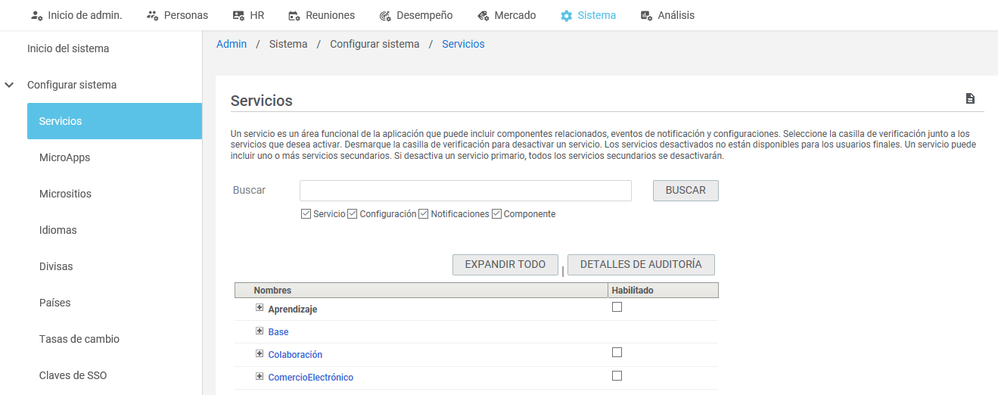Viewport: 998px width, 395px height.
Task: Select Divisas in the sidebar
Action: (x=56, y=266)
